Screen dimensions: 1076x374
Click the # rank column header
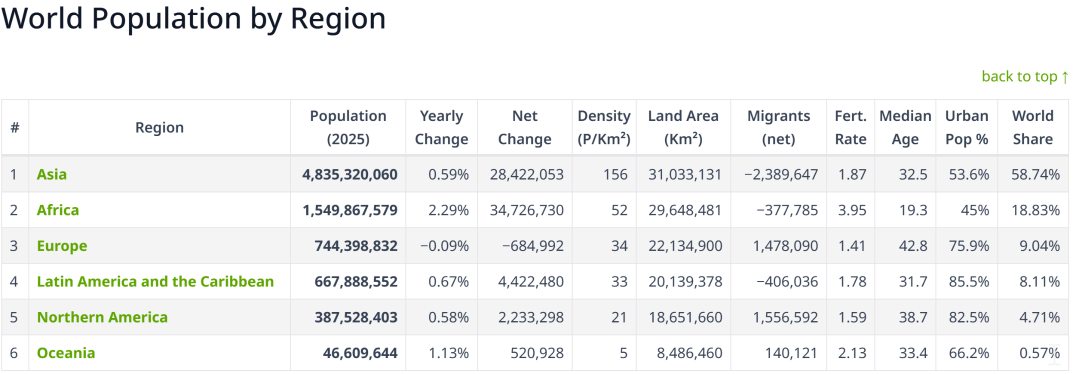pyautogui.click(x=14, y=128)
